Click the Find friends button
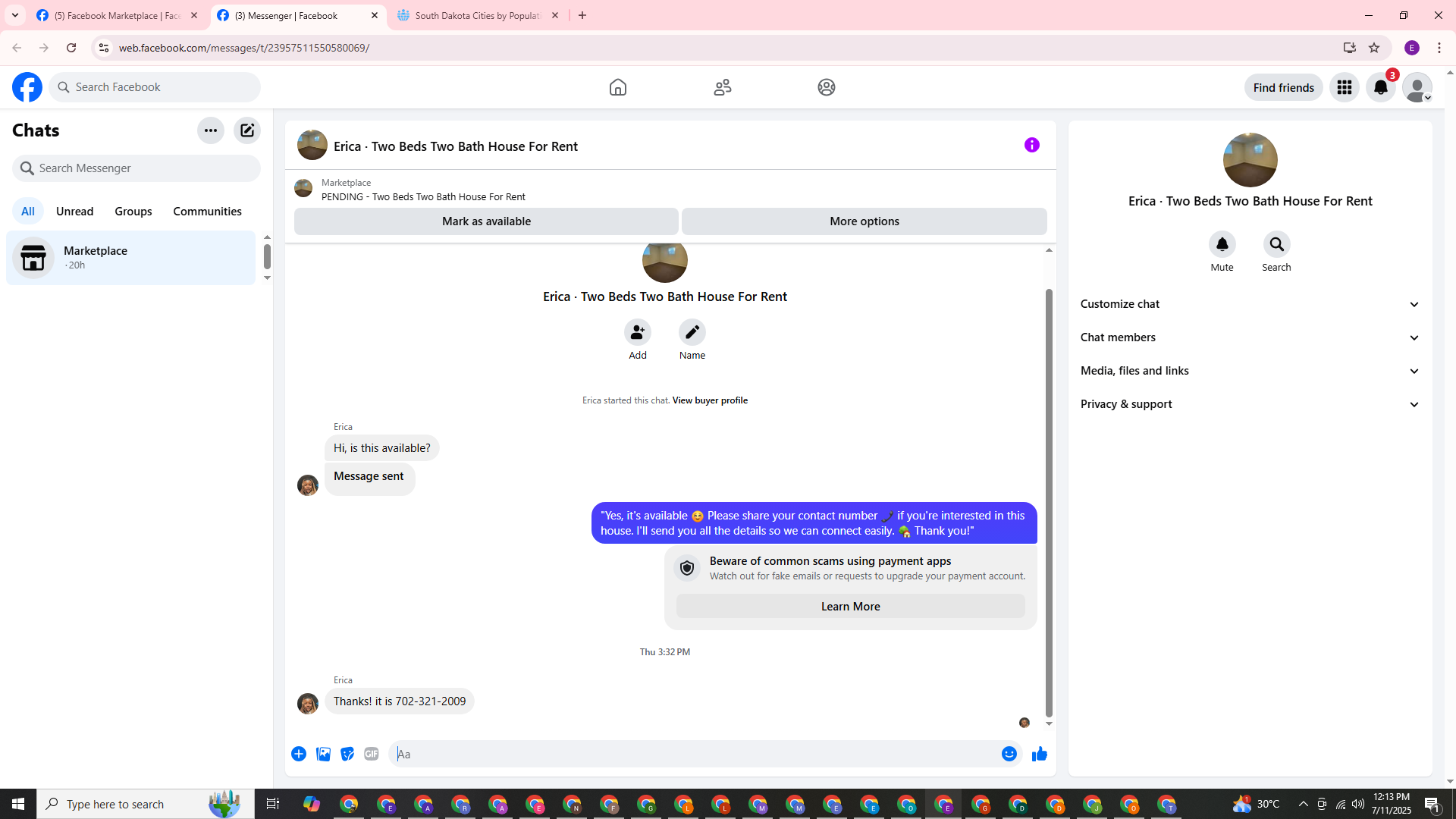This screenshot has width=1456, height=819. coord(1284,87)
